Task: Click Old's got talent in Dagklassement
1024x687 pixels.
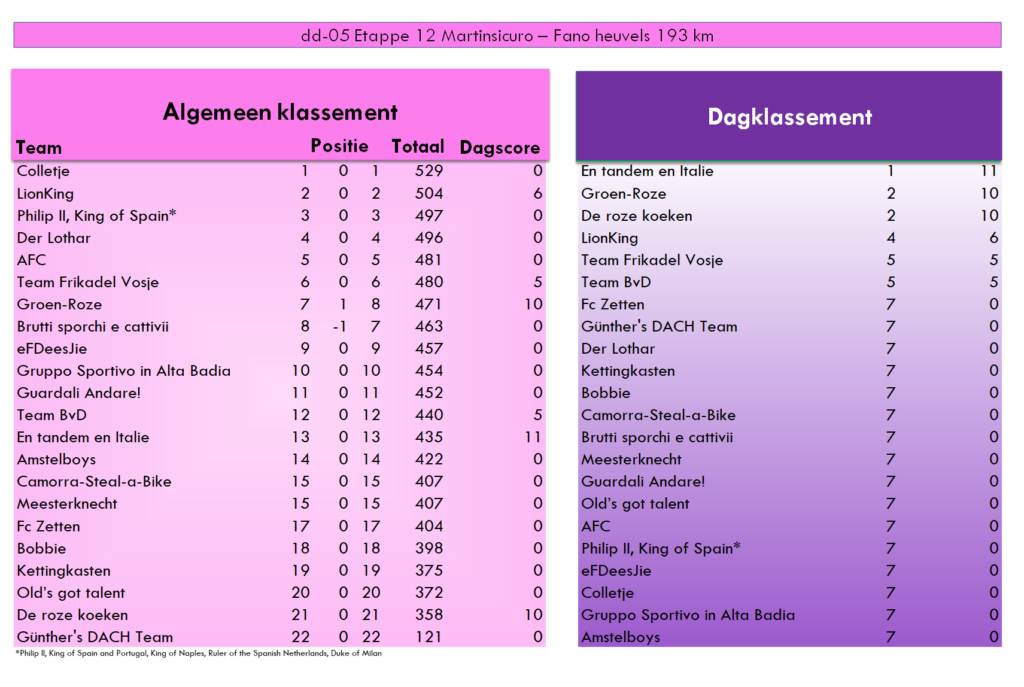Action: [635, 504]
